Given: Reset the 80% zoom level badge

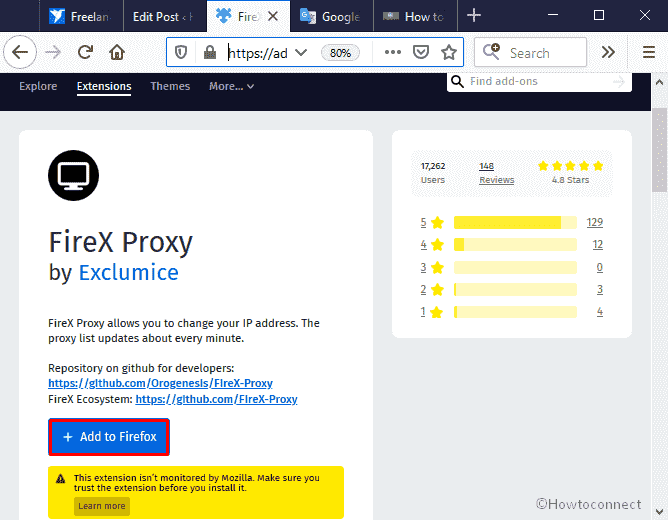Looking at the screenshot, I should click(340, 52).
